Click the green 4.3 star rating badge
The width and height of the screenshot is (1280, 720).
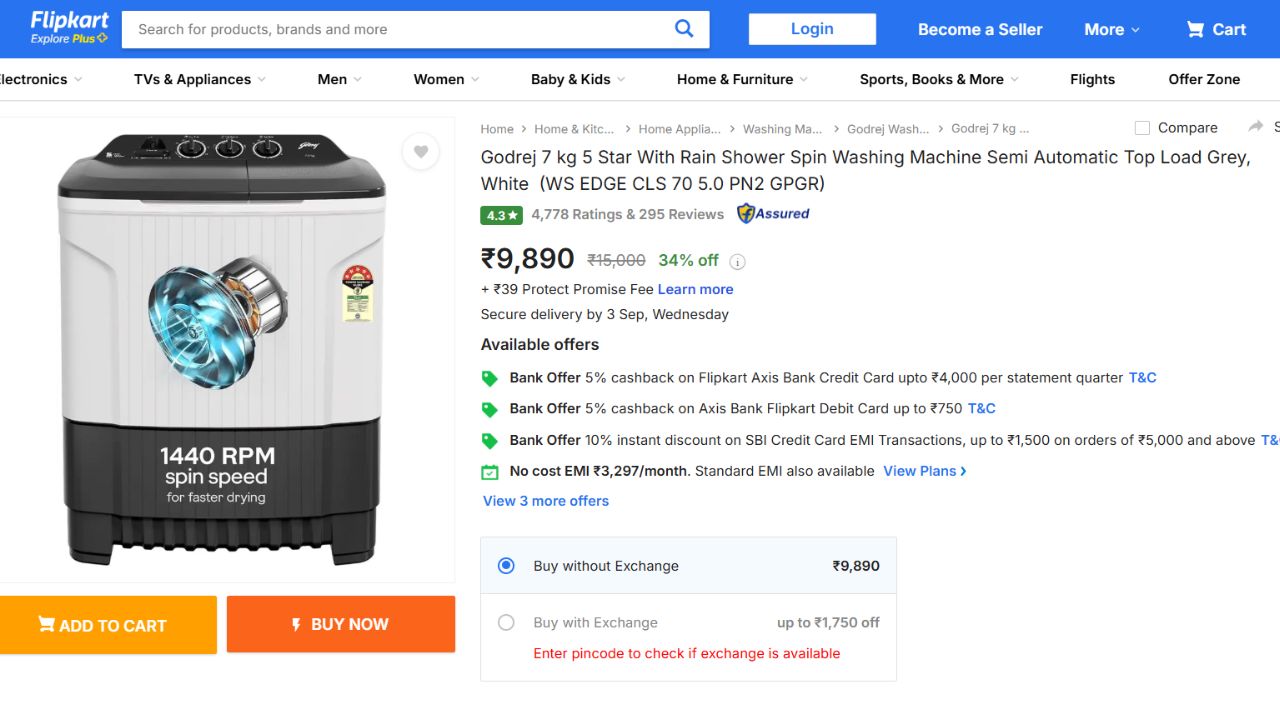pyautogui.click(x=502, y=215)
